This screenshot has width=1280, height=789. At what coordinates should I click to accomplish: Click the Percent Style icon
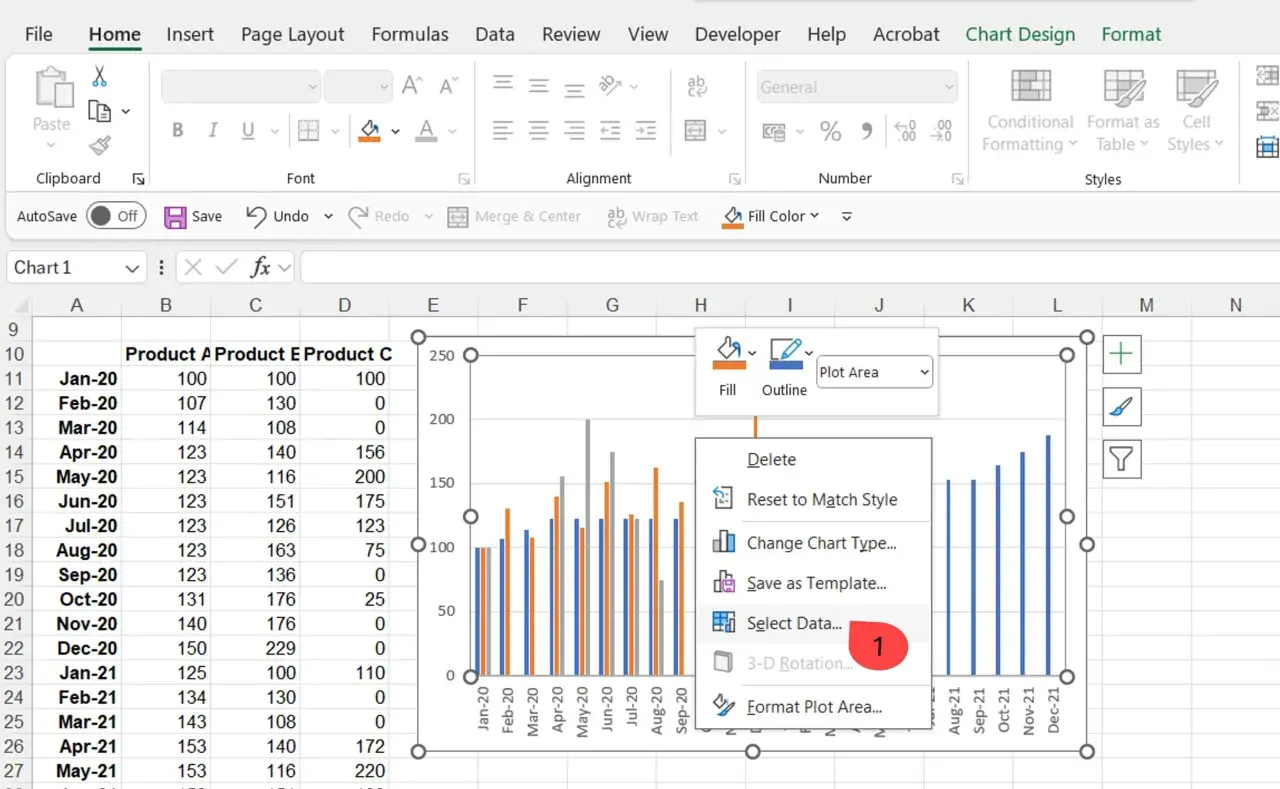click(830, 131)
